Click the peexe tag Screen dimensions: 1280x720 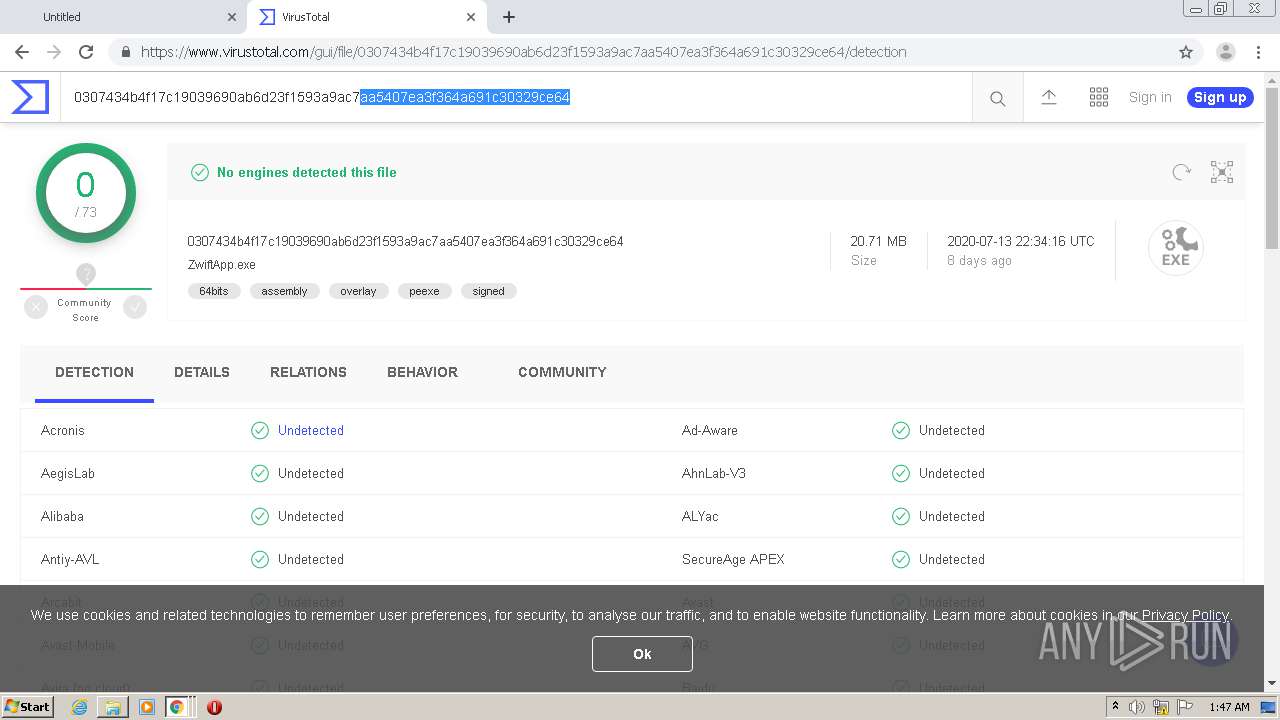tap(424, 291)
